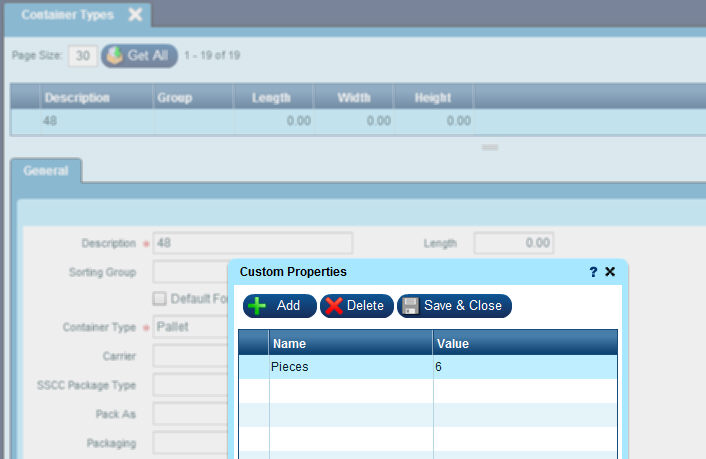Sort by Value column in Custom Properties

pyautogui.click(x=525, y=343)
